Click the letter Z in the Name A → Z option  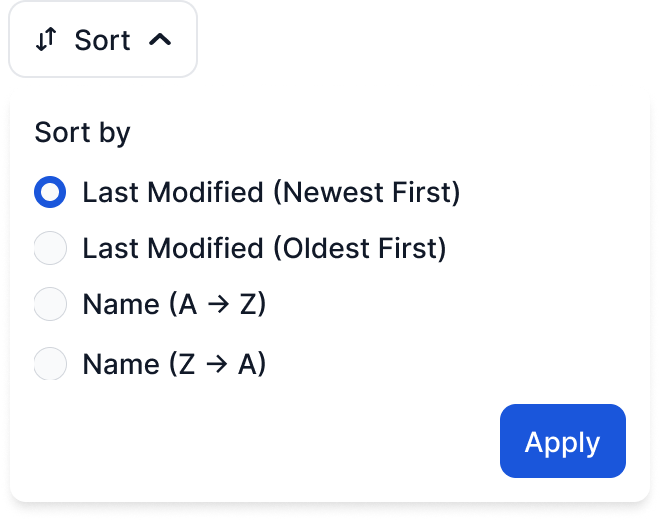[x=248, y=304]
